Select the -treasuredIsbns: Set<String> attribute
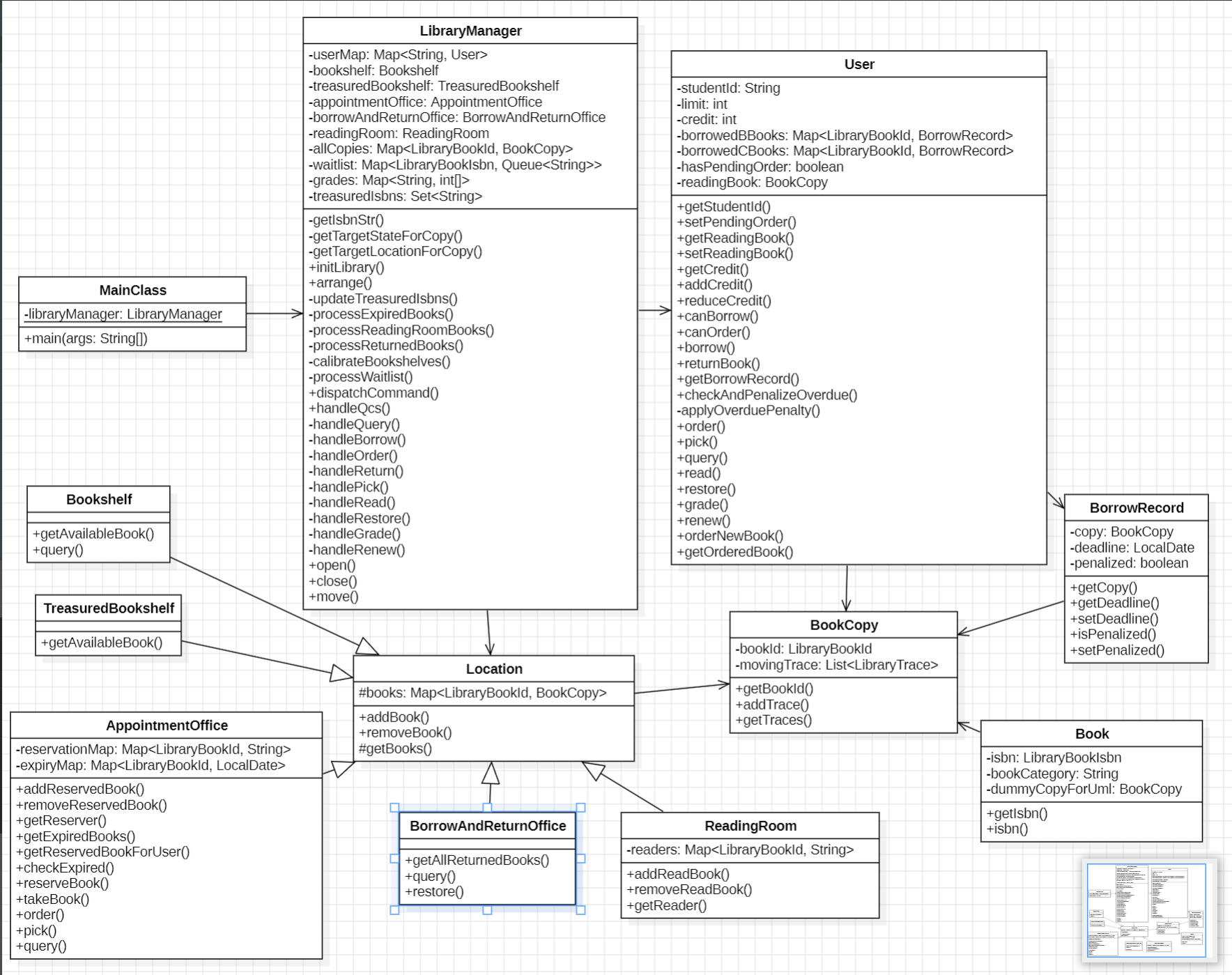Image resolution: width=1232 pixels, height=975 pixels. (395, 196)
